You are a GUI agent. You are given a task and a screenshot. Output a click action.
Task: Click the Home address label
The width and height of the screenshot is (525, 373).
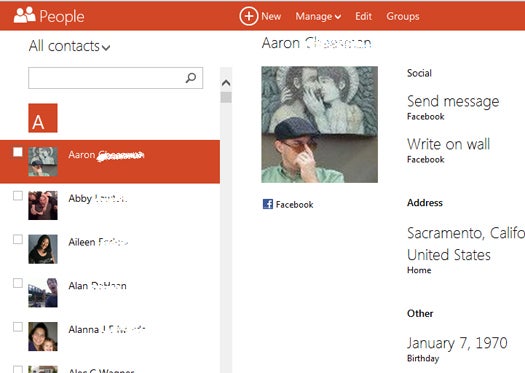pyautogui.click(x=419, y=270)
